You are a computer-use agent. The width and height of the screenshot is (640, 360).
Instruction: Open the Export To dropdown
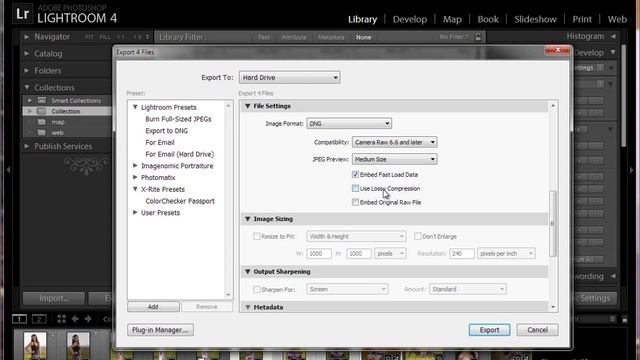(x=289, y=77)
